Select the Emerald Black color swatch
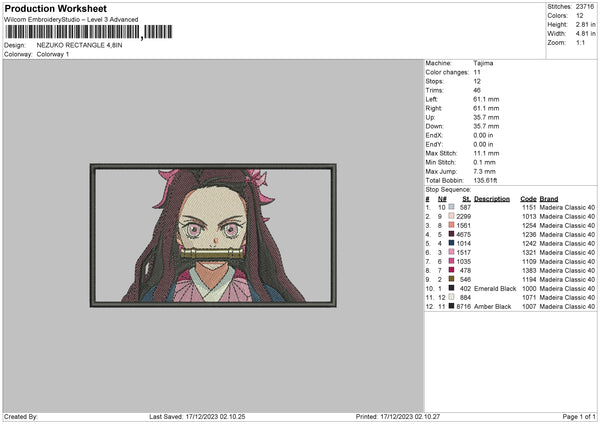This screenshot has width=600, height=424. [452, 288]
